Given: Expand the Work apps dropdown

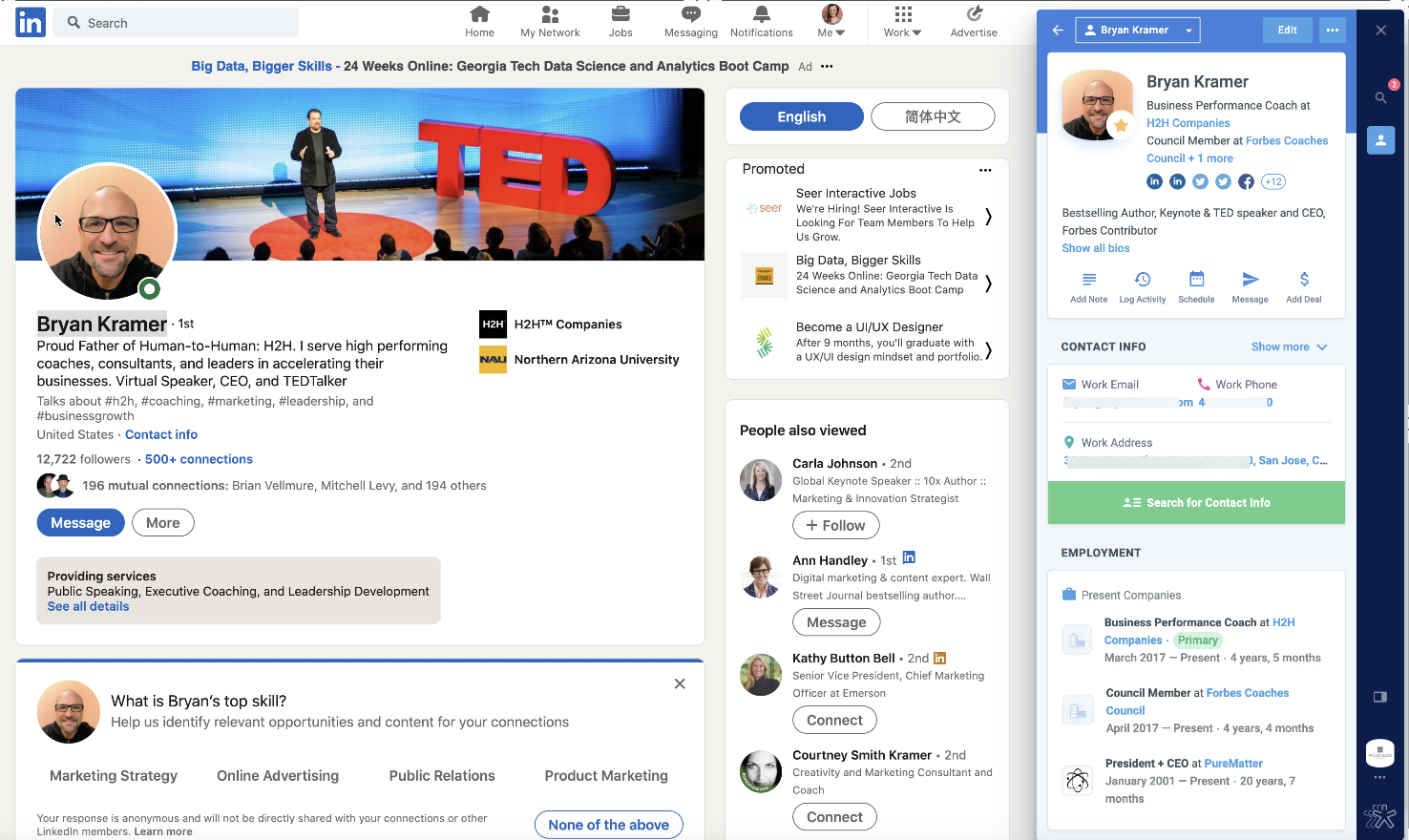Looking at the screenshot, I should (902, 20).
